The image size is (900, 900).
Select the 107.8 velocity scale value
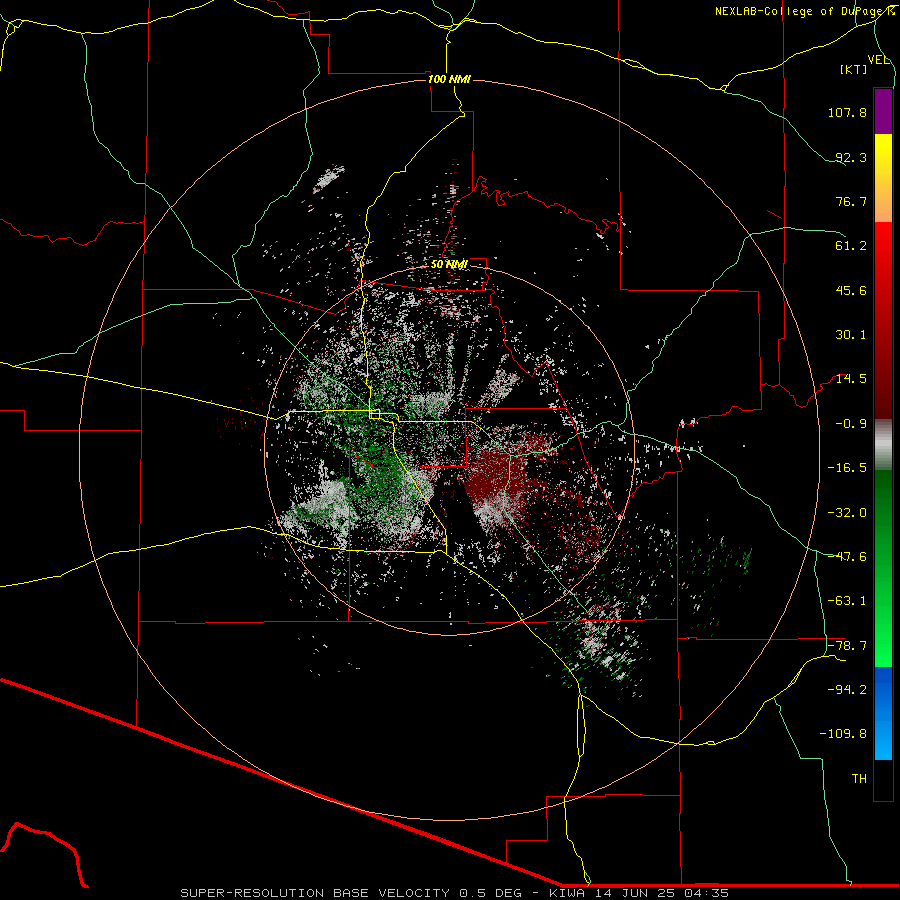pyautogui.click(x=847, y=112)
